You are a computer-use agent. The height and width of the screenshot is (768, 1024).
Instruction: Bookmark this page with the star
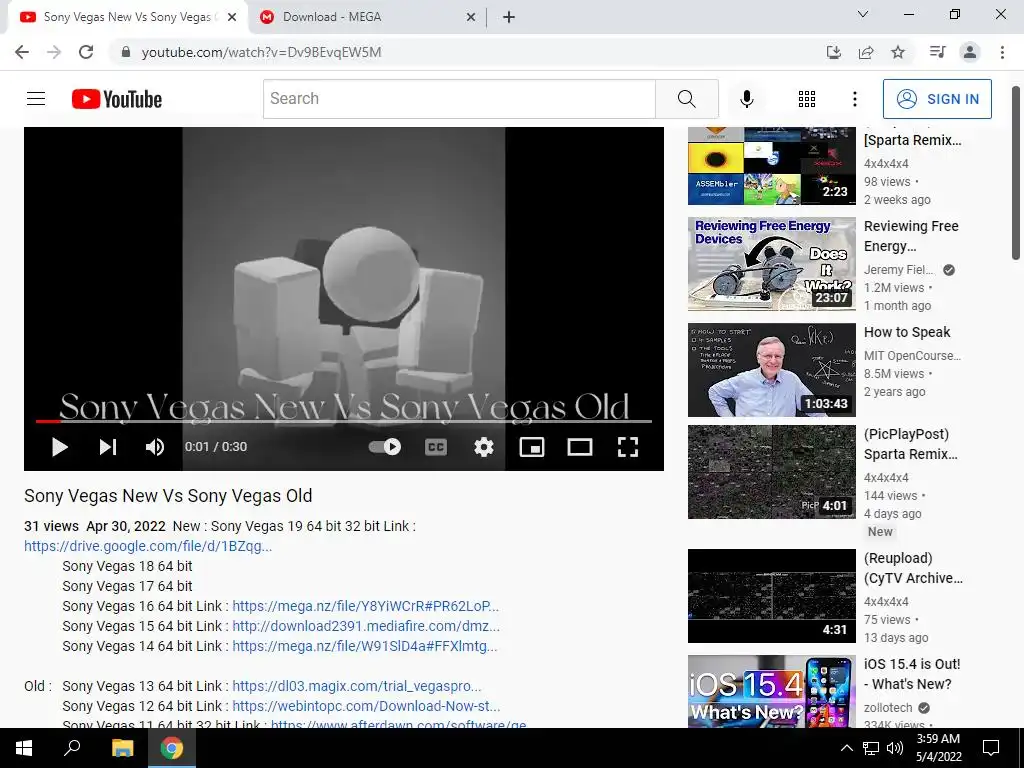coord(898,52)
